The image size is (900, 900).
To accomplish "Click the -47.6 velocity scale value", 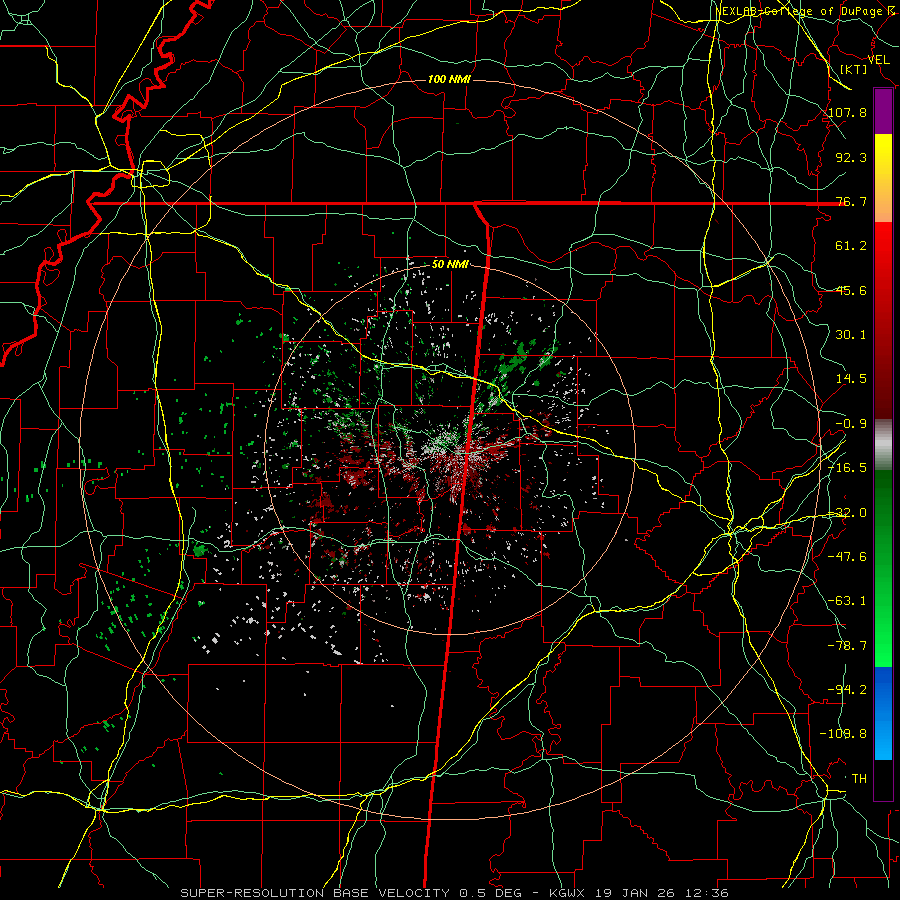I will [847, 556].
